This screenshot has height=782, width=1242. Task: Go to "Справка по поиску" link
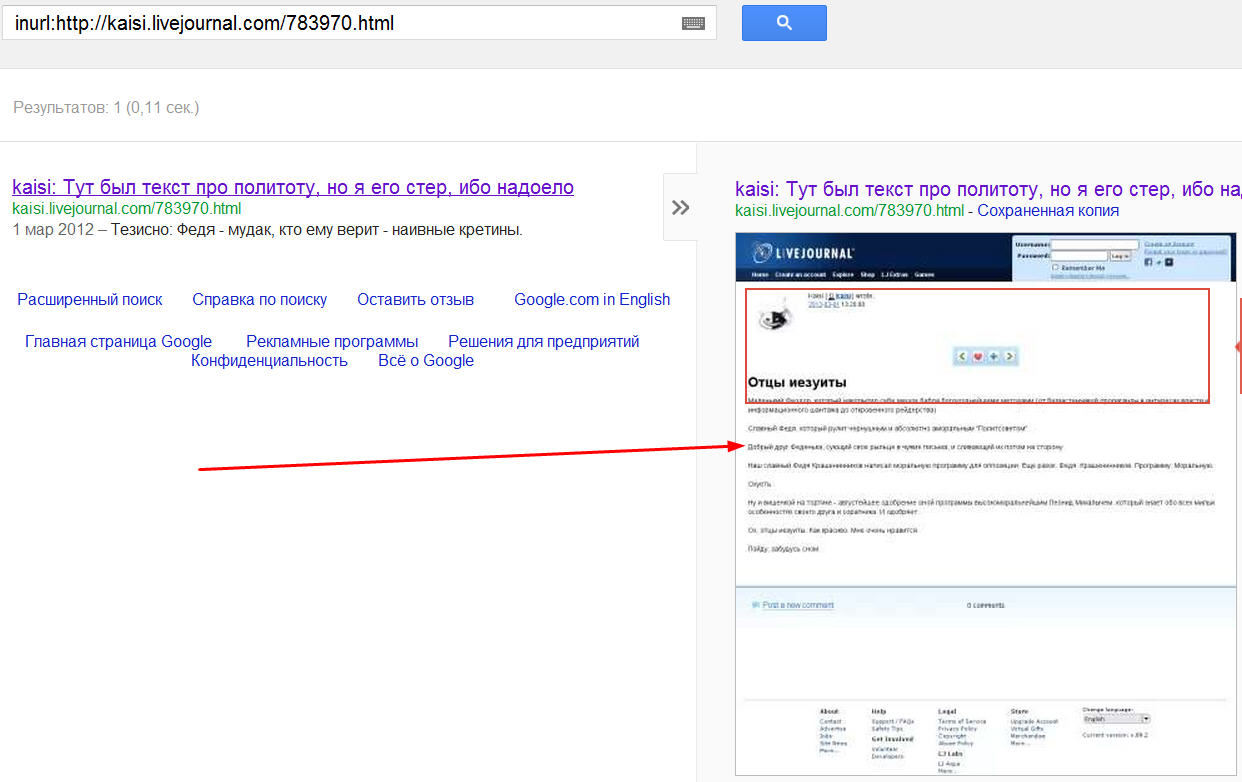click(260, 299)
